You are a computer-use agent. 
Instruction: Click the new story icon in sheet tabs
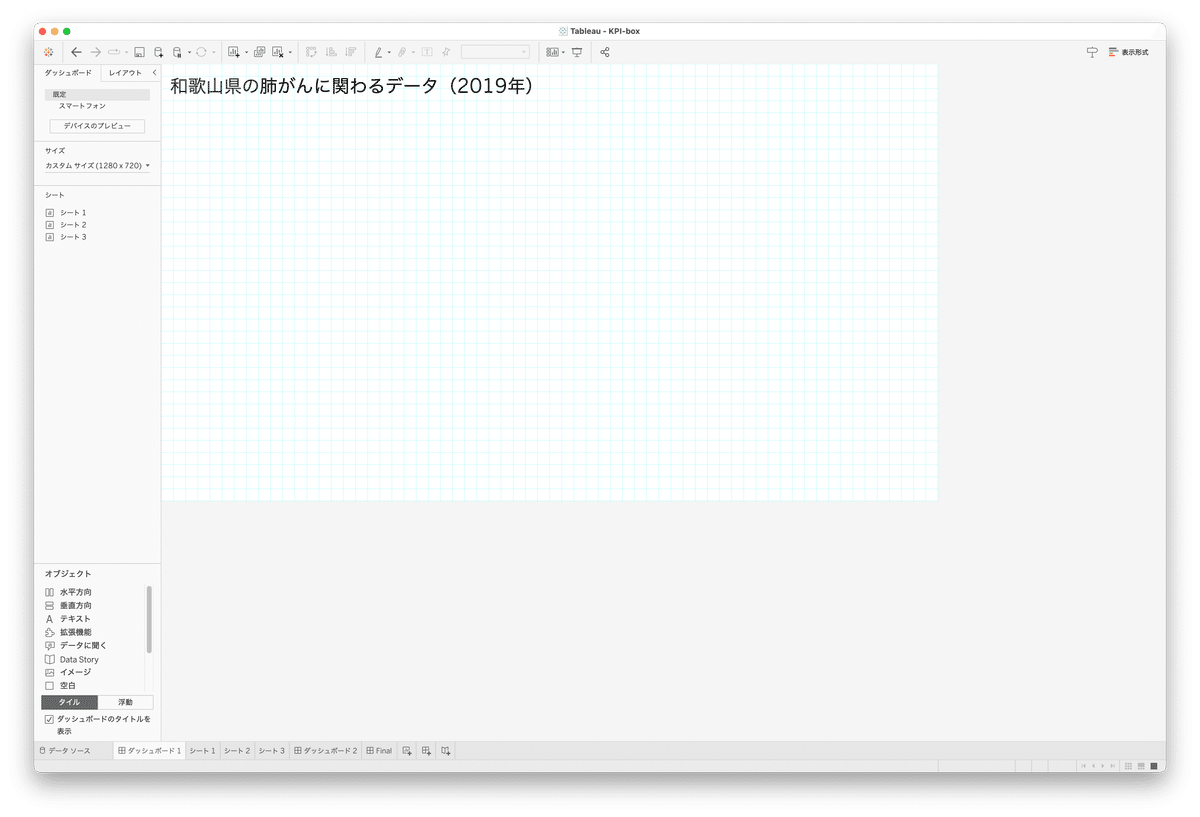(x=446, y=750)
